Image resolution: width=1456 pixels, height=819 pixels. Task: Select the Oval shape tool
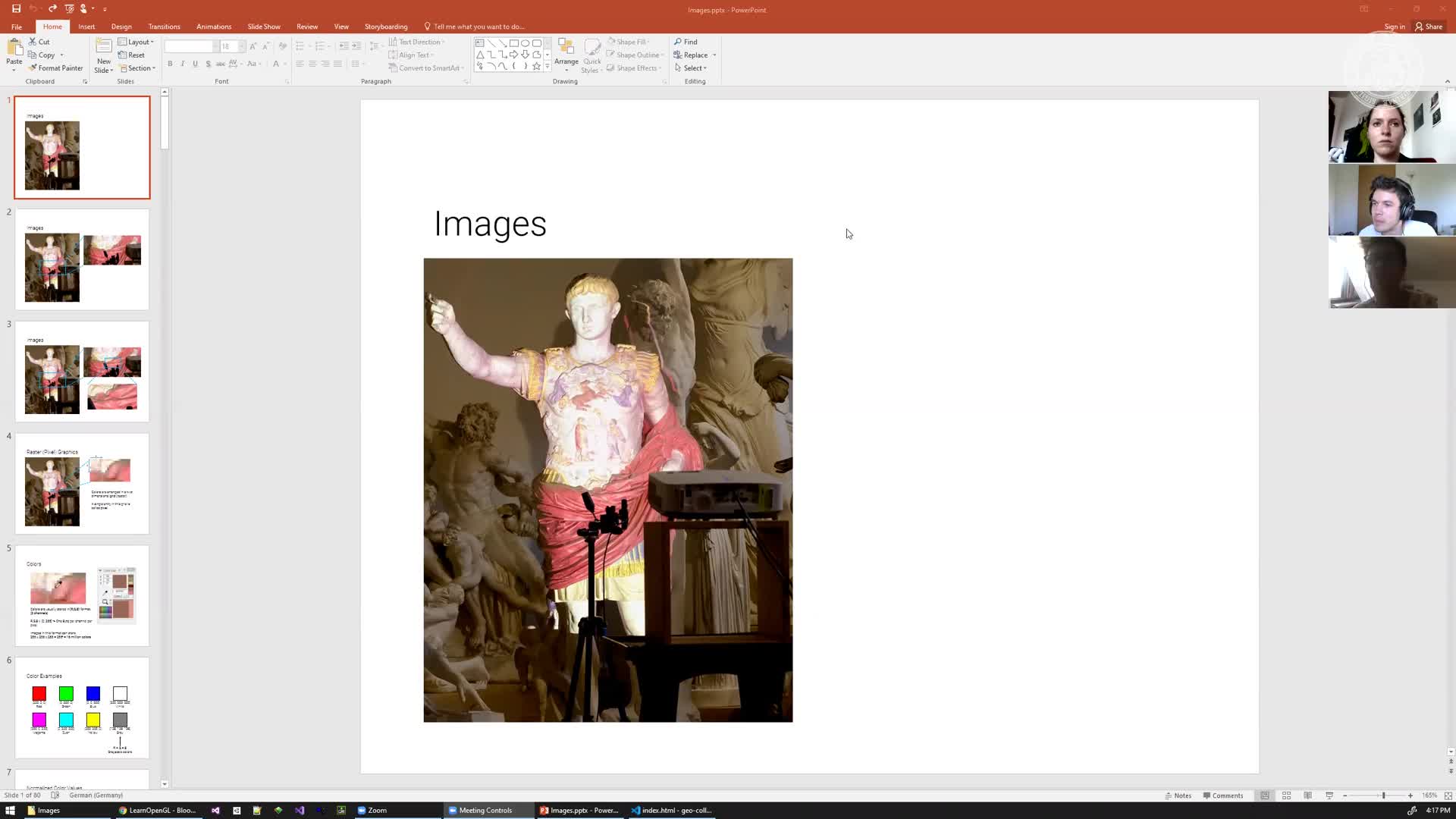point(525,42)
